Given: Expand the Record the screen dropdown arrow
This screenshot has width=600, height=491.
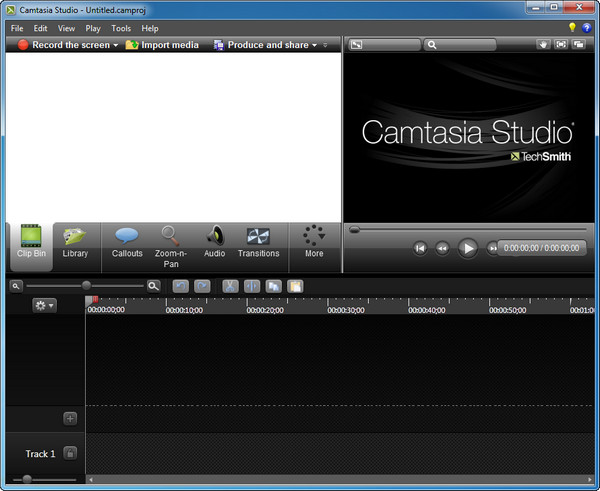Looking at the screenshot, I should click(x=116, y=45).
